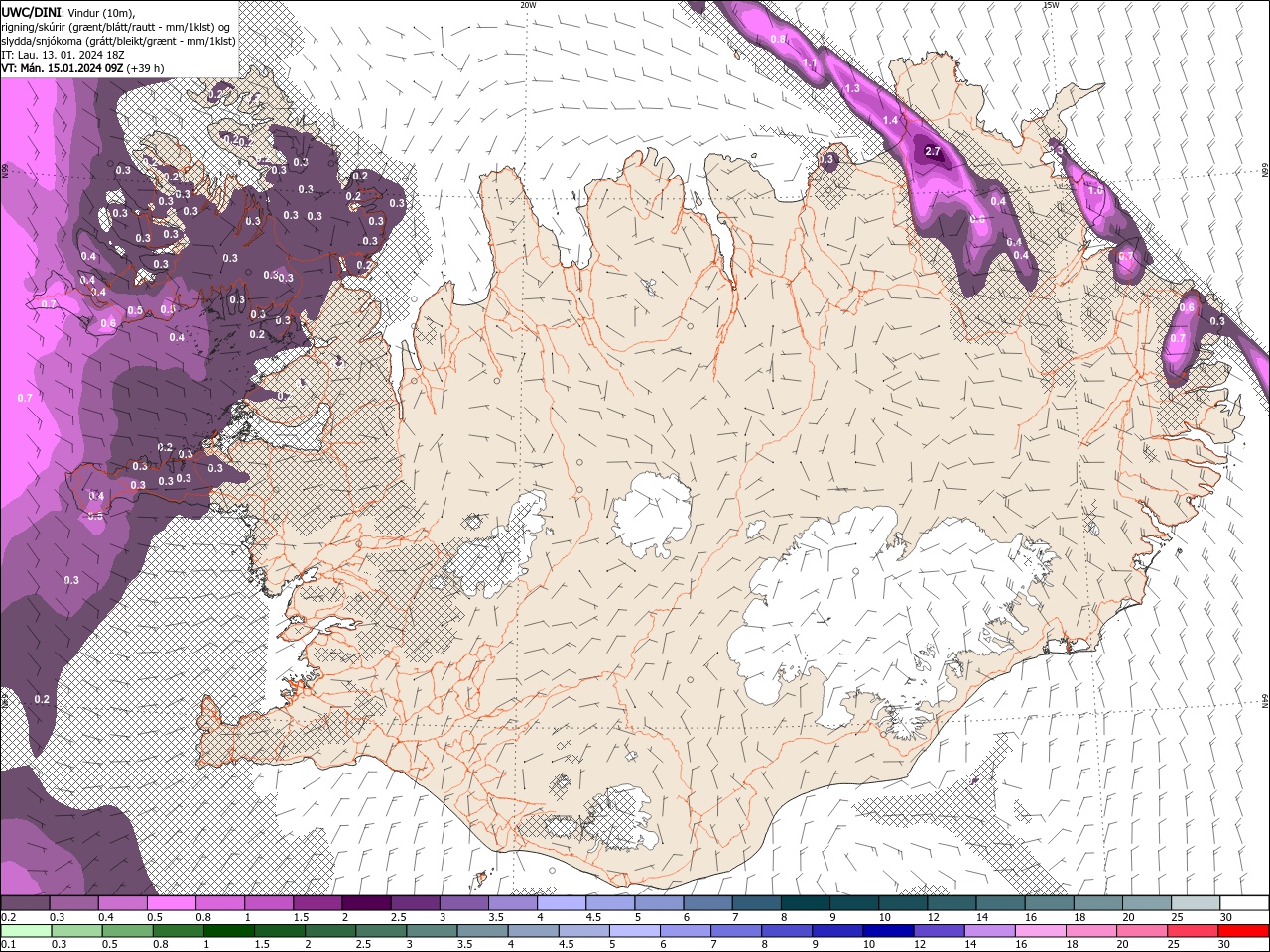Pick lower legend swatch between 0.8 and 1
This screenshot has width=1270, height=952.
pos(178,931)
